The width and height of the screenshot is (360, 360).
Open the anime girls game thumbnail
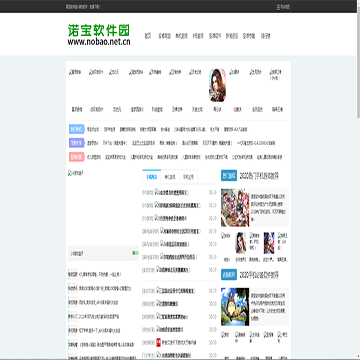pyautogui.click(x=235, y=208)
